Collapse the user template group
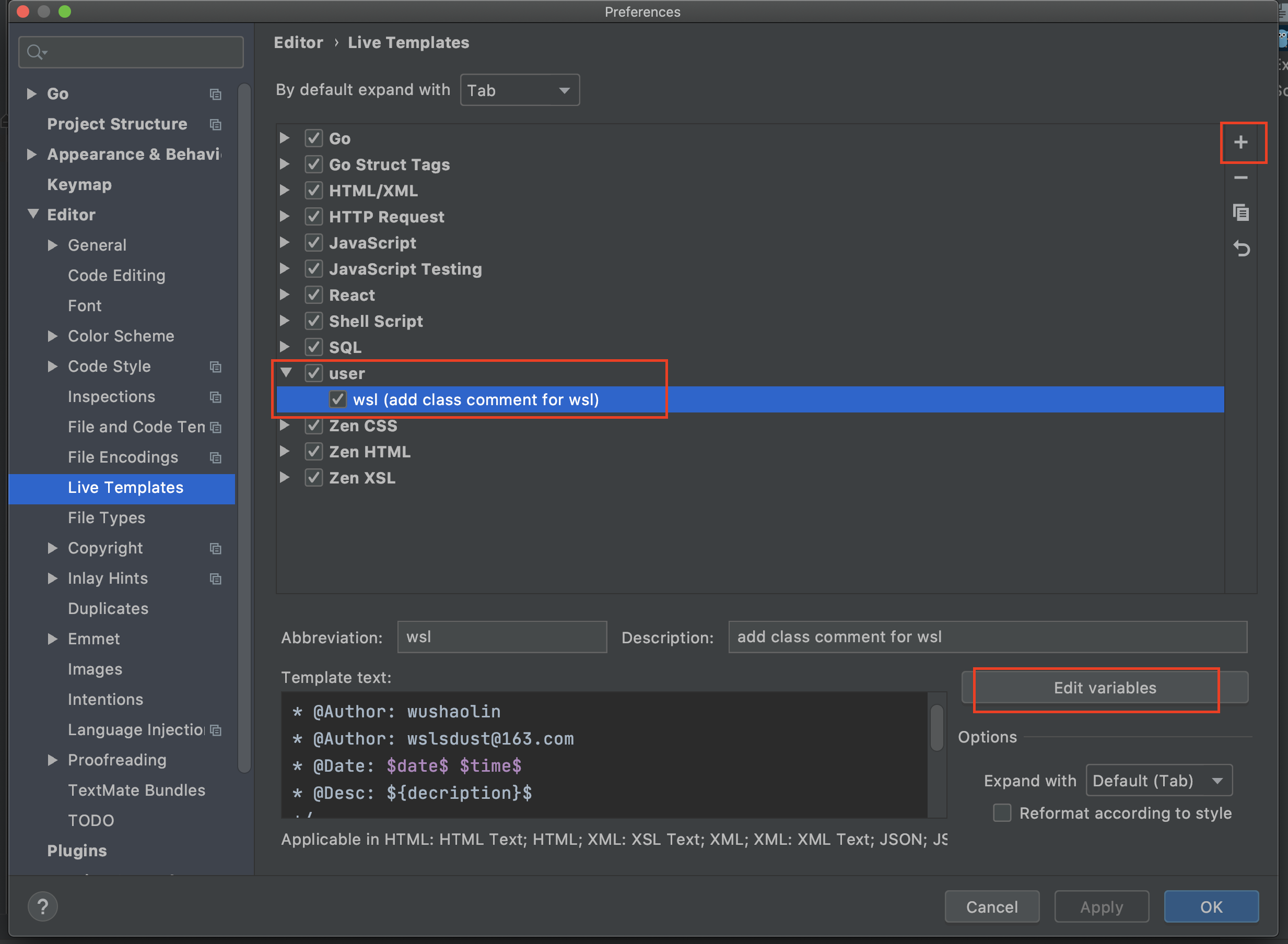This screenshot has width=1288, height=944. tap(286, 373)
